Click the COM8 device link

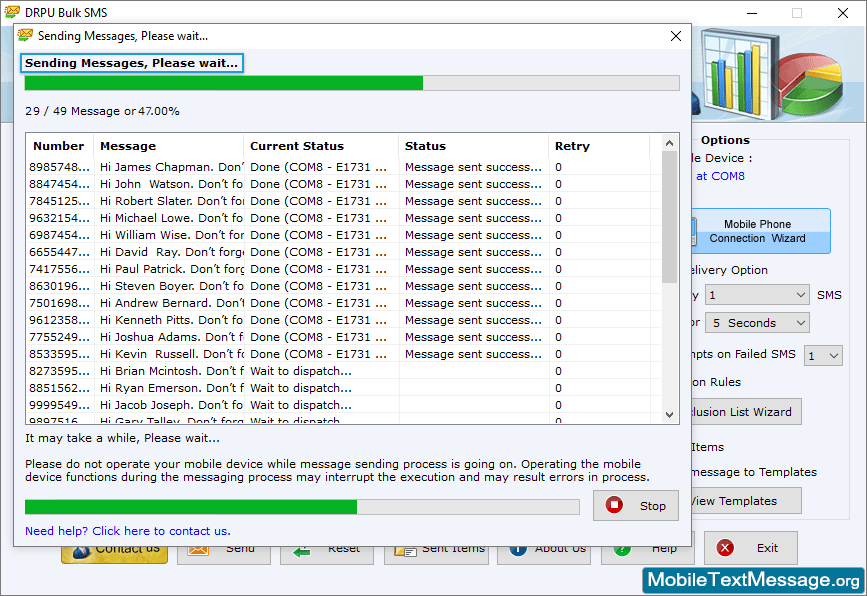(x=720, y=176)
